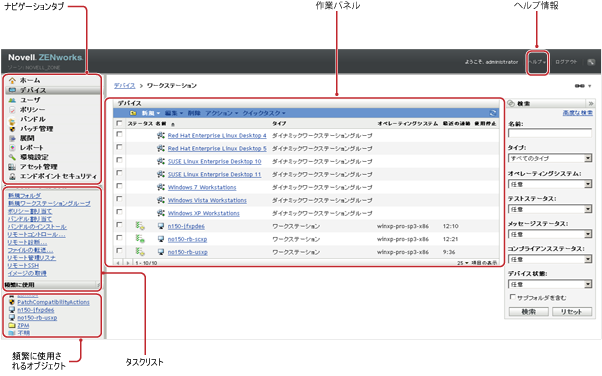Open the テストステータス dropdown
Viewport: 602px width, 376px height.
click(x=550, y=209)
